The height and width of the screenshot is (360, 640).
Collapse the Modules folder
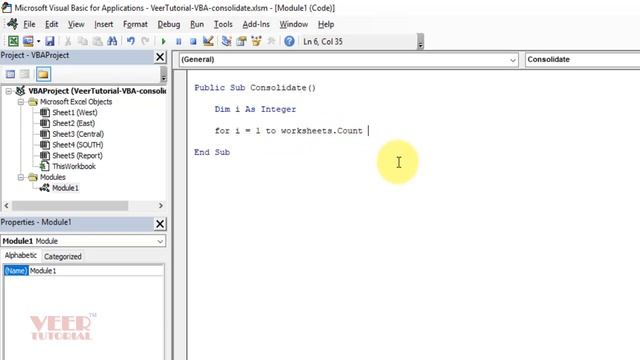(21, 177)
